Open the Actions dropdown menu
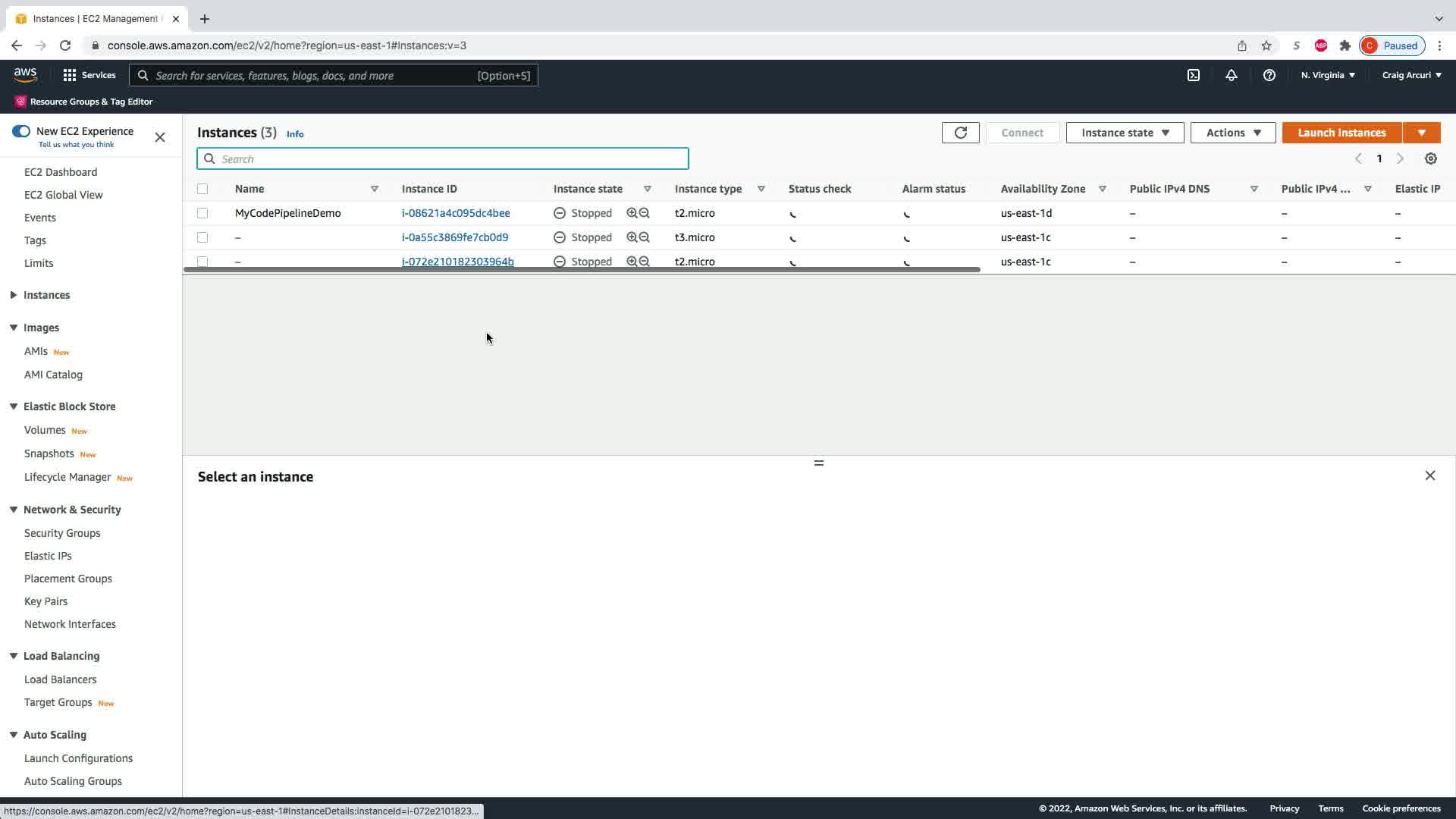This screenshot has width=1456, height=819. point(1232,133)
